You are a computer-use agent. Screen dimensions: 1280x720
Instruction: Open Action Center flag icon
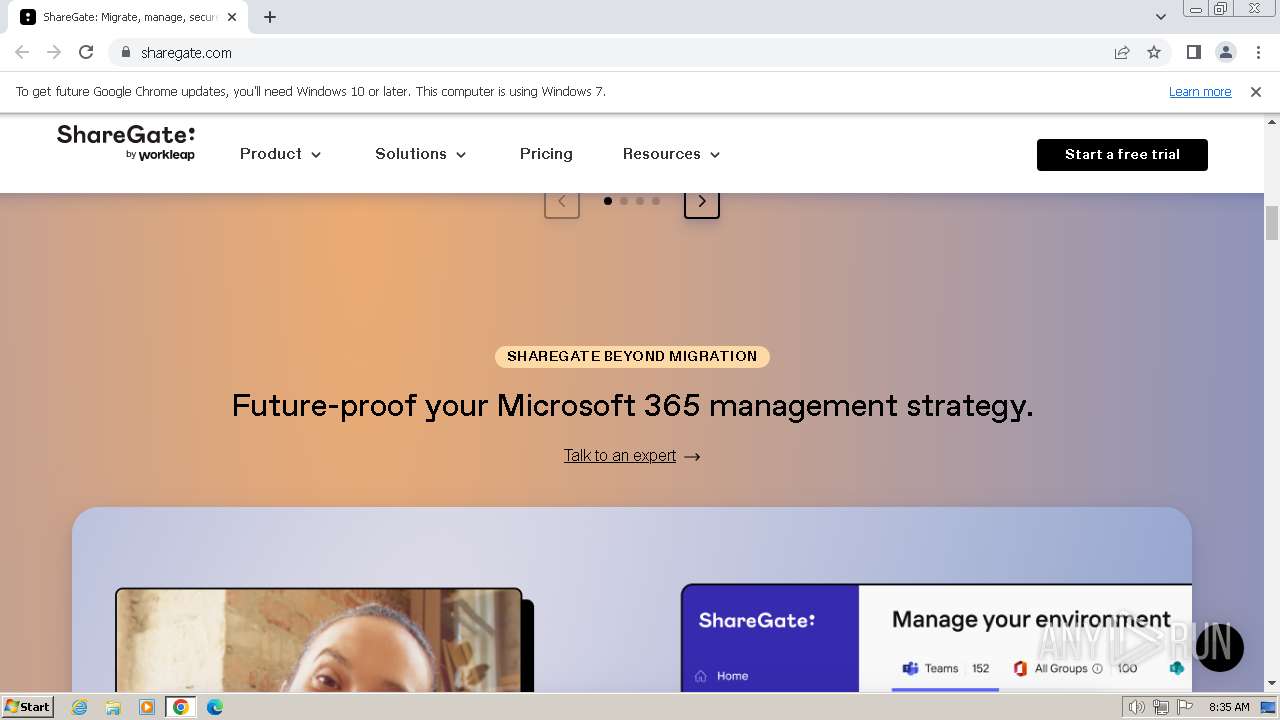point(1185,707)
